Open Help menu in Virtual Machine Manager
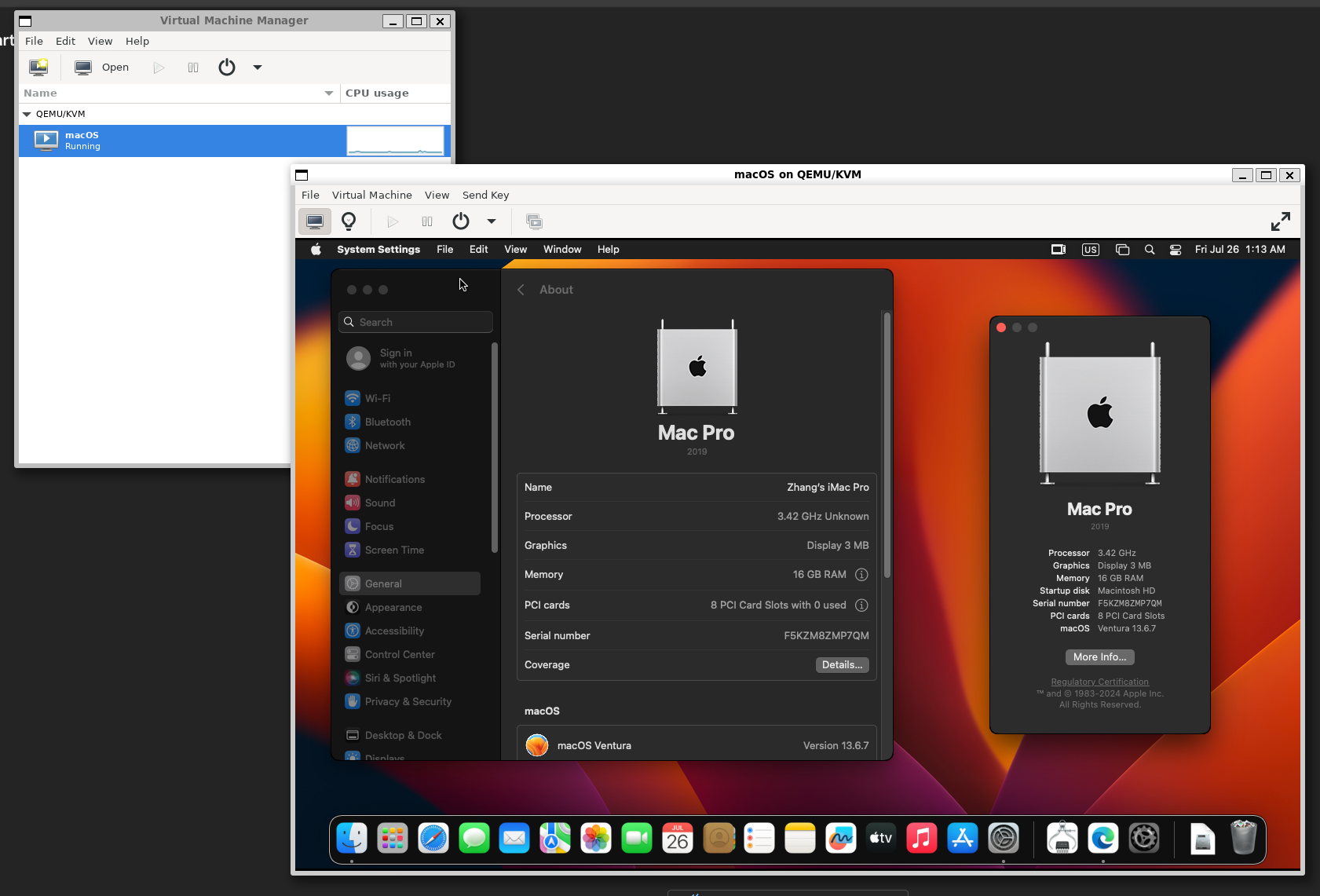 coord(137,41)
